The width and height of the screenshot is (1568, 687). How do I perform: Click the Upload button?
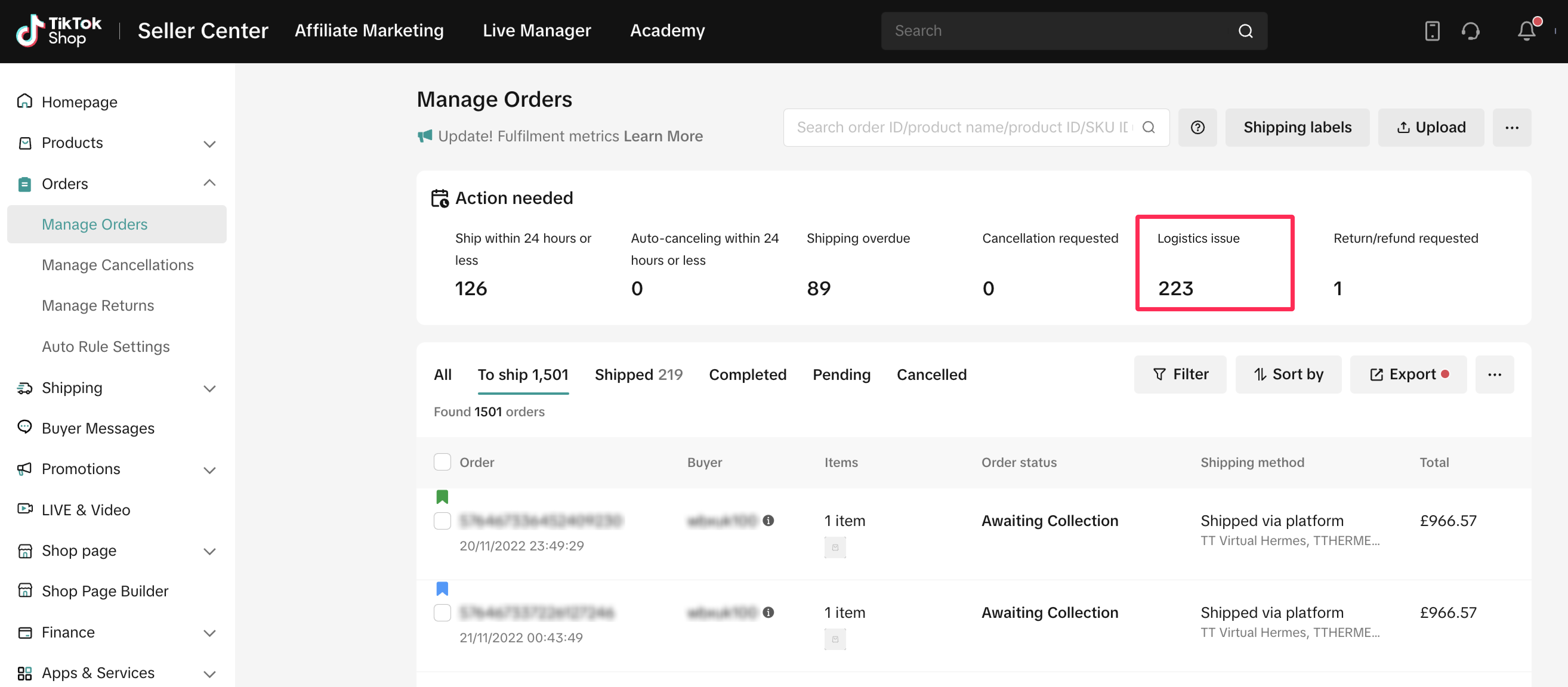pos(1430,127)
